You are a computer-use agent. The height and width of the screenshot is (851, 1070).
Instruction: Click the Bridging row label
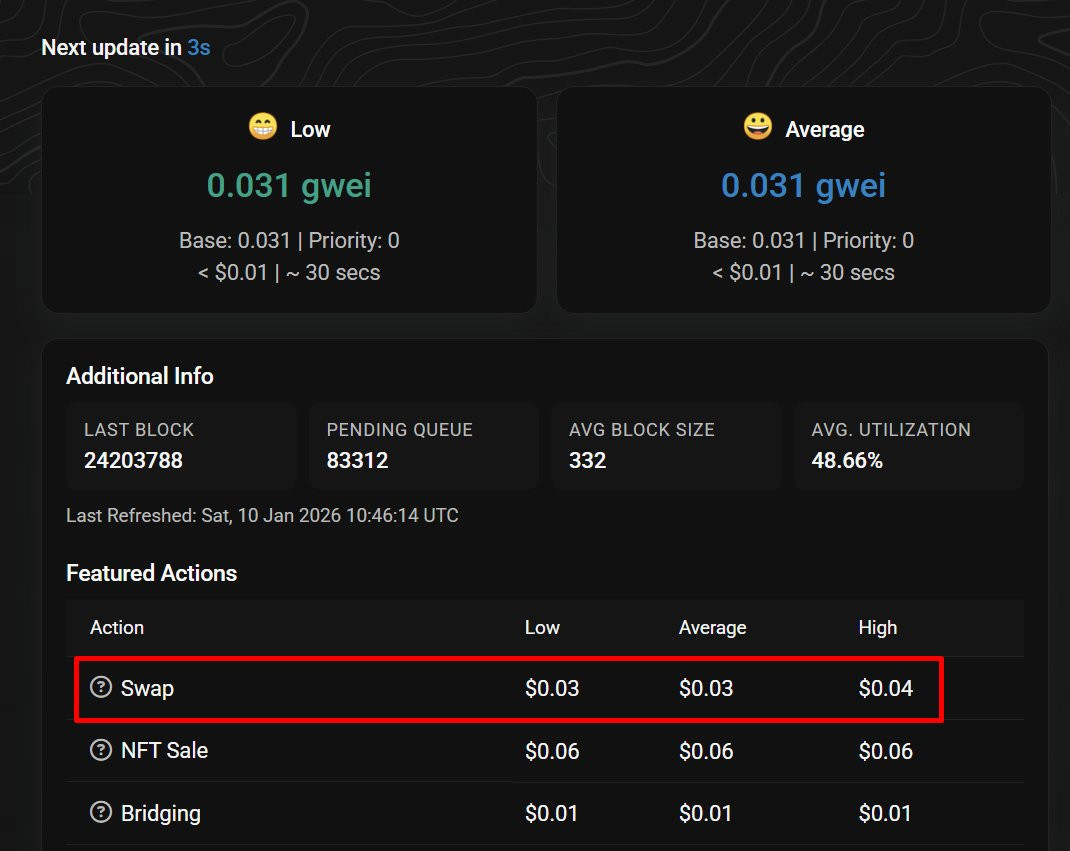pos(160,813)
